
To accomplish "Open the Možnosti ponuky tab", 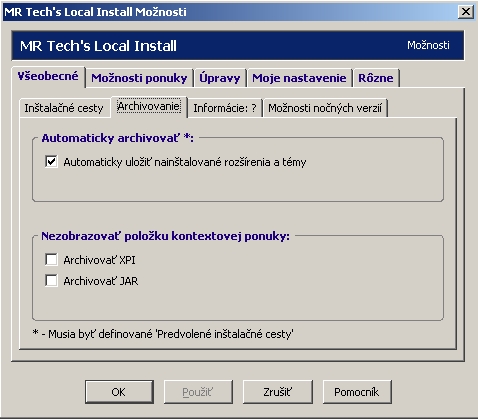I will click(139, 78).
